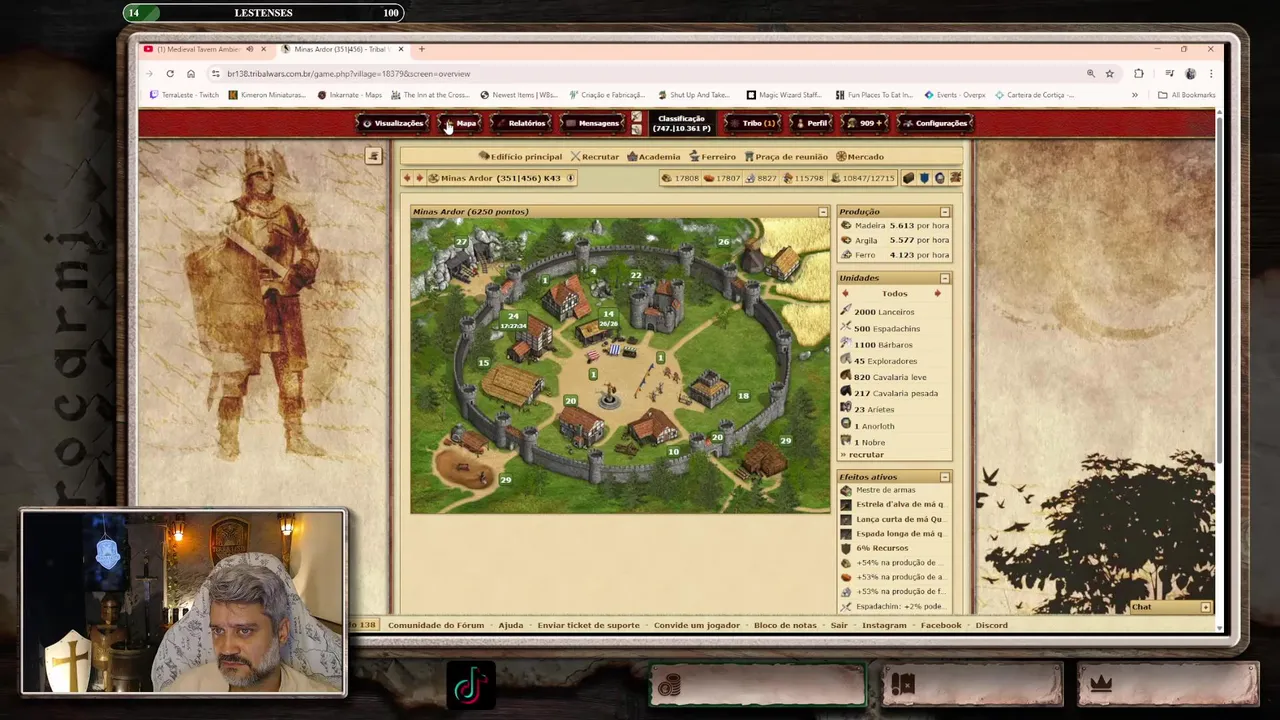The width and height of the screenshot is (1280, 720).
Task: Switch to Medieval Tavern Ambience tab
Action: point(205,49)
